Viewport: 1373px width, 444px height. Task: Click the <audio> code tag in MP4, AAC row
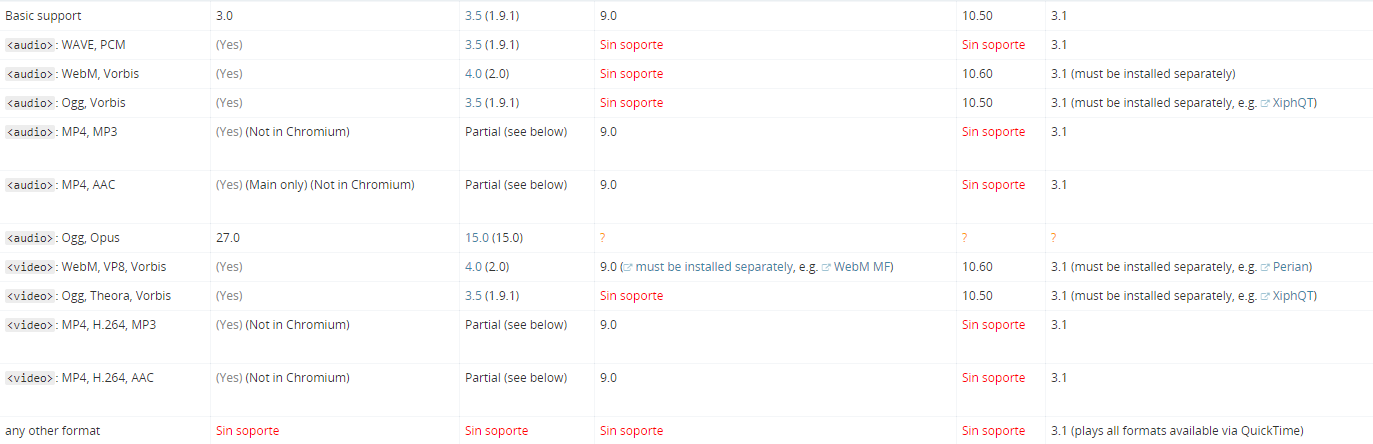point(30,185)
